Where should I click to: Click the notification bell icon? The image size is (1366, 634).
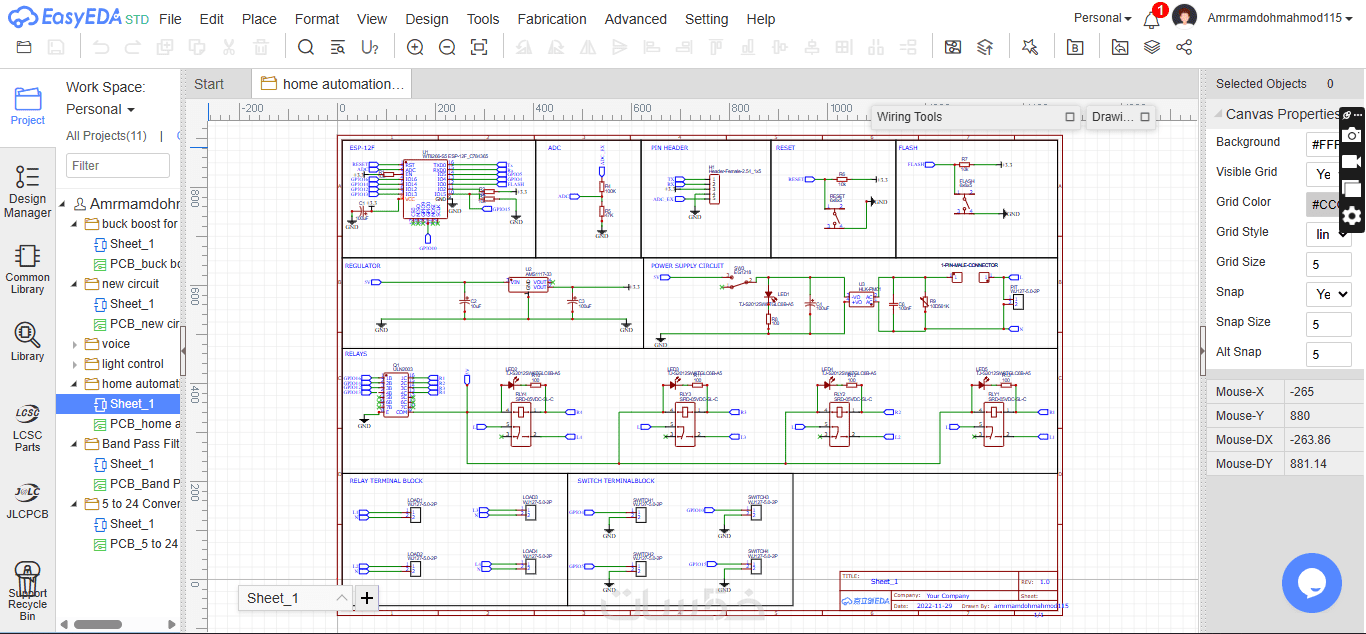tap(1152, 19)
